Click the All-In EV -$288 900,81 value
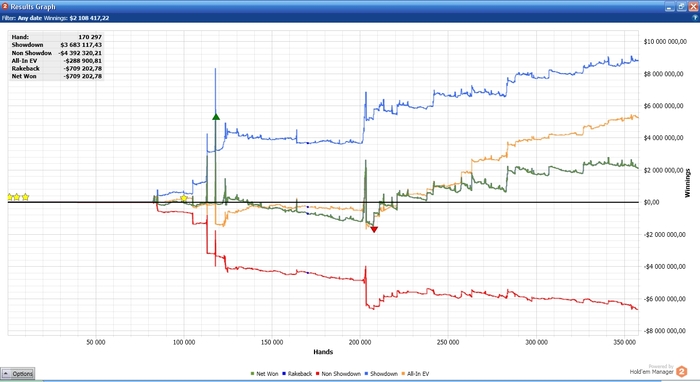 [83, 61]
